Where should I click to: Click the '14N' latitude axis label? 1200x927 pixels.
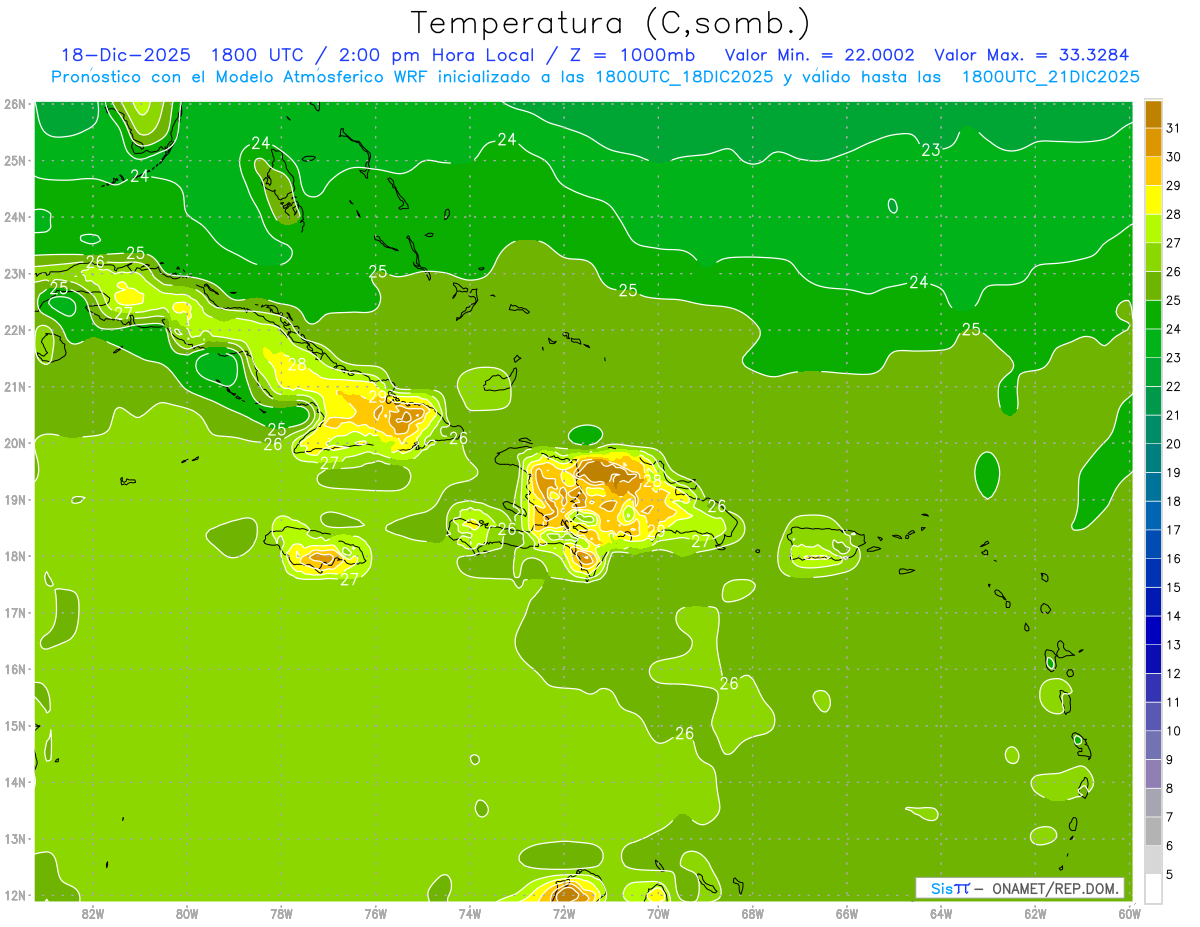point(15,782)
